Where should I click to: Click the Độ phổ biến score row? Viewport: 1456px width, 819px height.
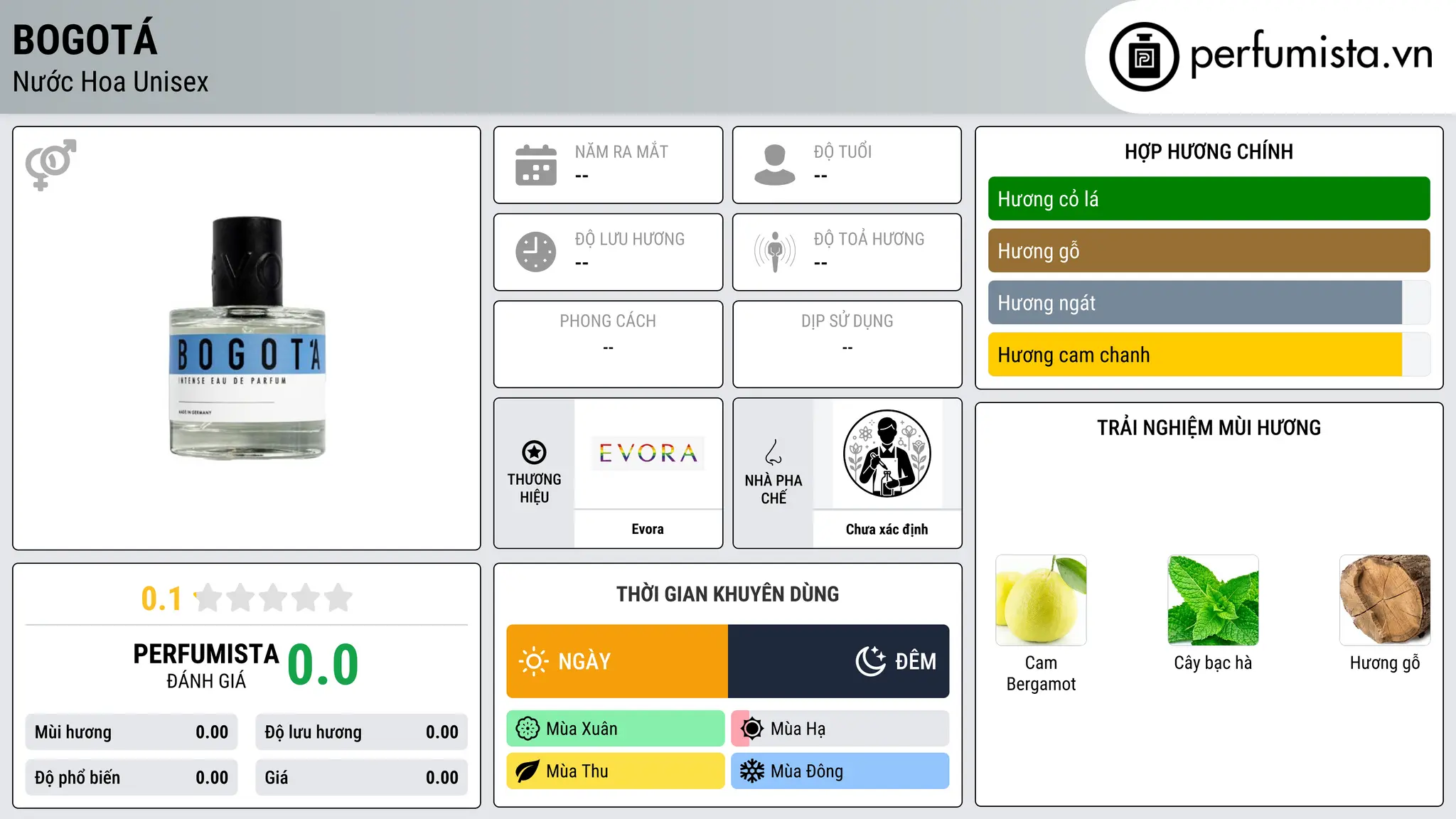(x=132, y=778)
